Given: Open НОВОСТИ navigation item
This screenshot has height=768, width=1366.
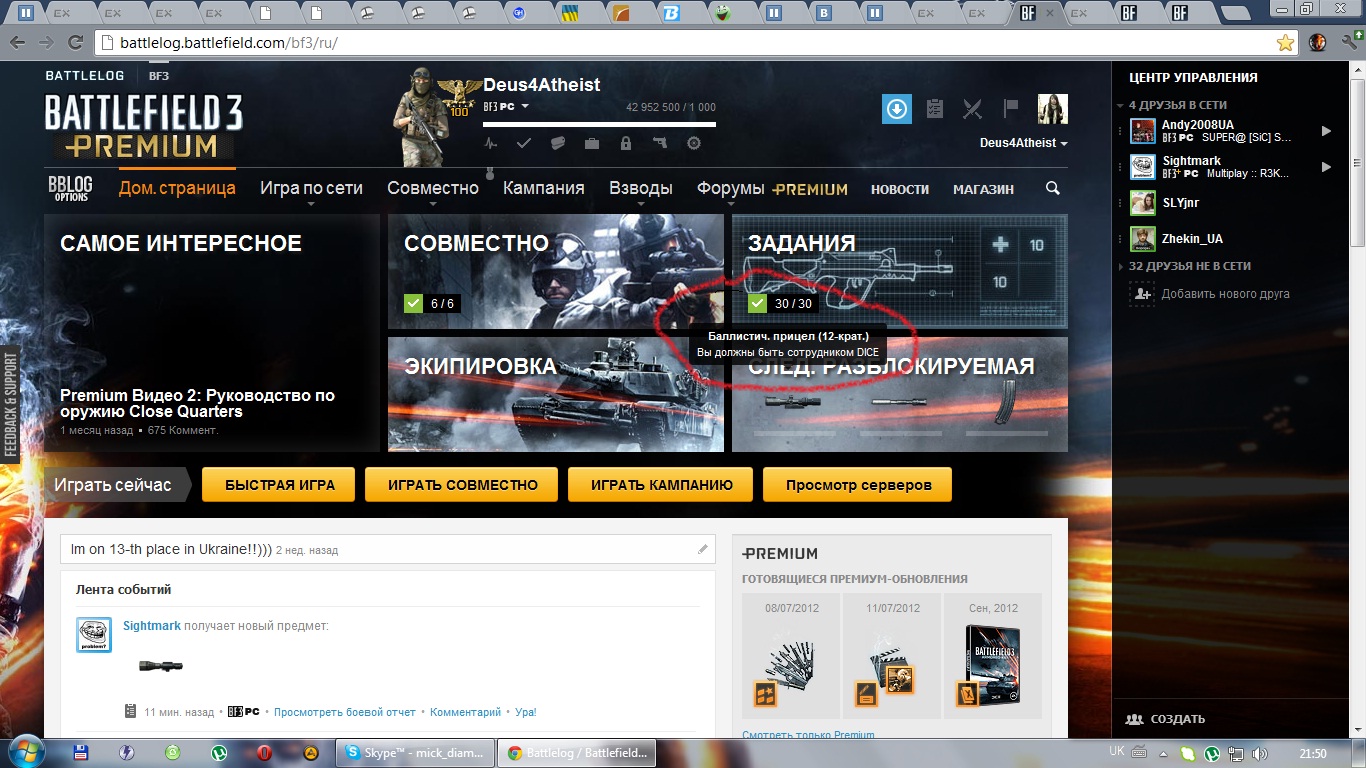Looking at the screenshot, I should [x=900, y=189].
